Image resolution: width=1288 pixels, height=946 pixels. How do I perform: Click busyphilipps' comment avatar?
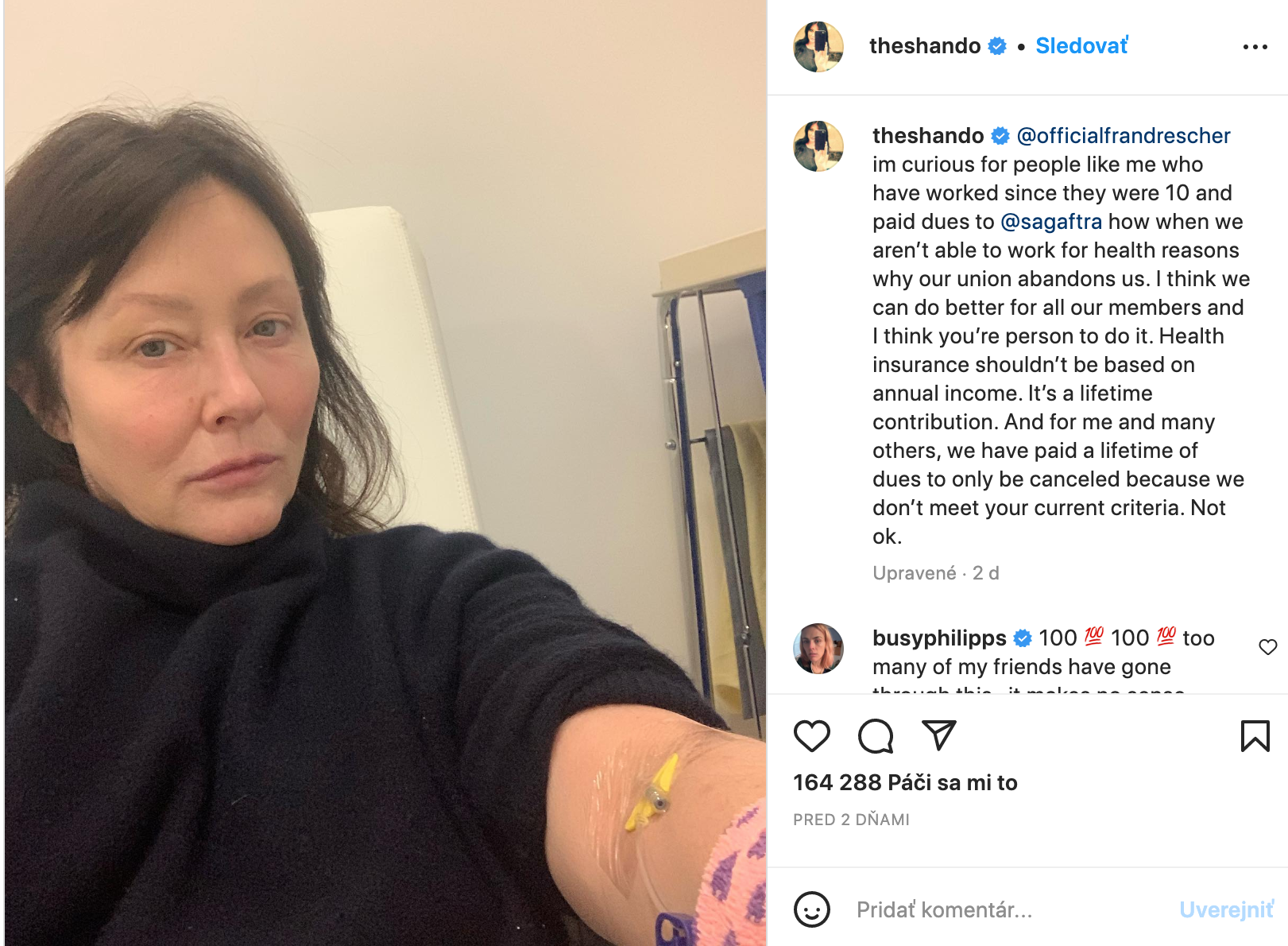pyautogui.click(x=818, y=649)
